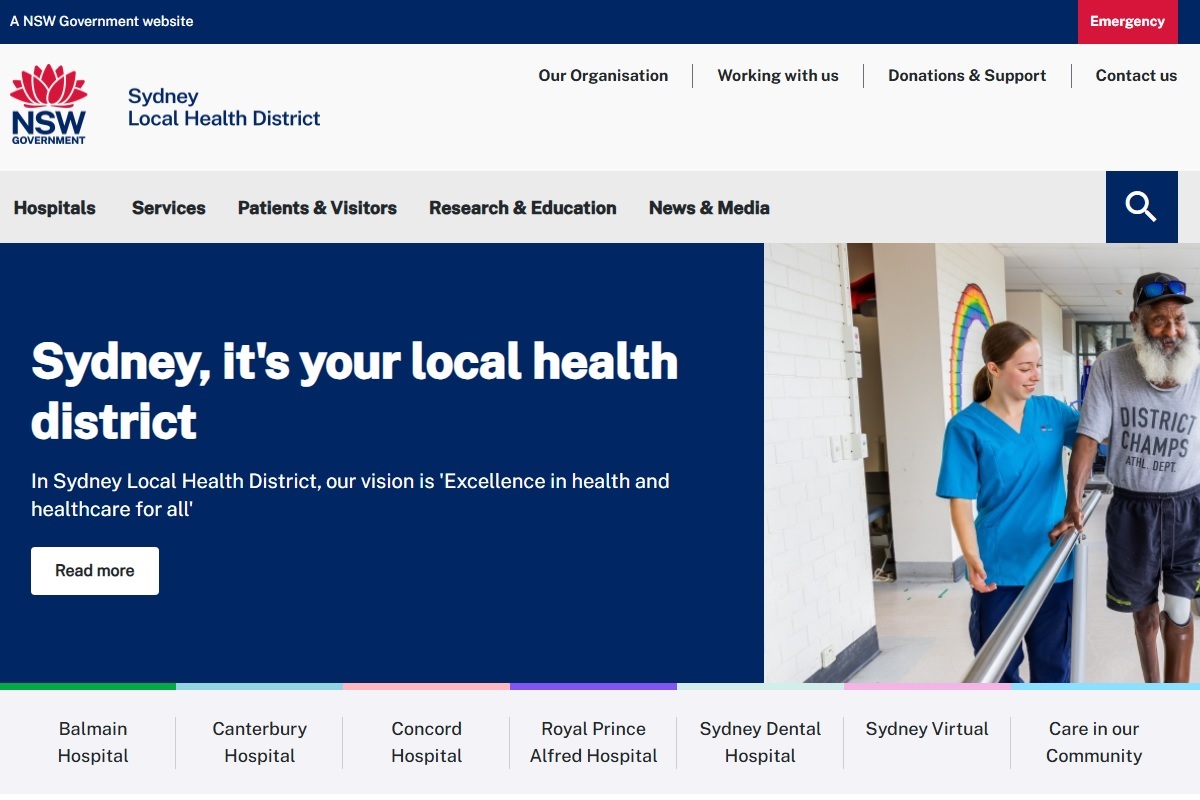Click the NSW Government waratah logo
The width and height of the screenshot is (1200, 800).
click(48, 104)
